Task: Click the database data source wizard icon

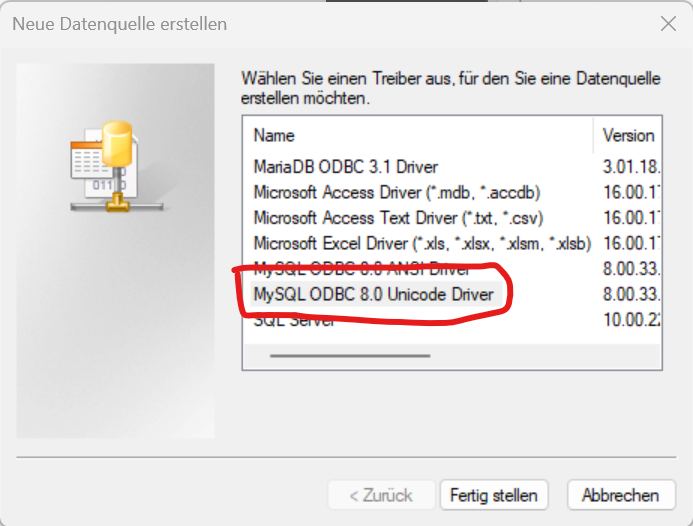Action: [x=117, y=167]
